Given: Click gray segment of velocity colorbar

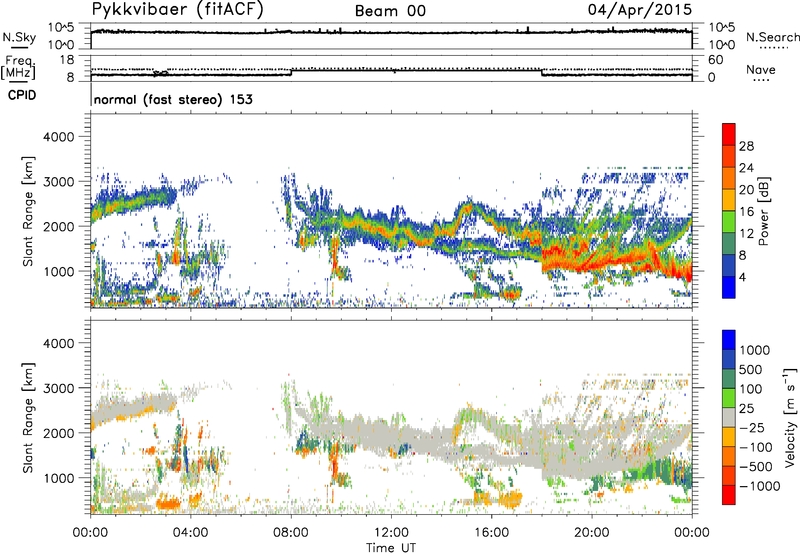Looking at the screenshot, I should pos(729,417).
